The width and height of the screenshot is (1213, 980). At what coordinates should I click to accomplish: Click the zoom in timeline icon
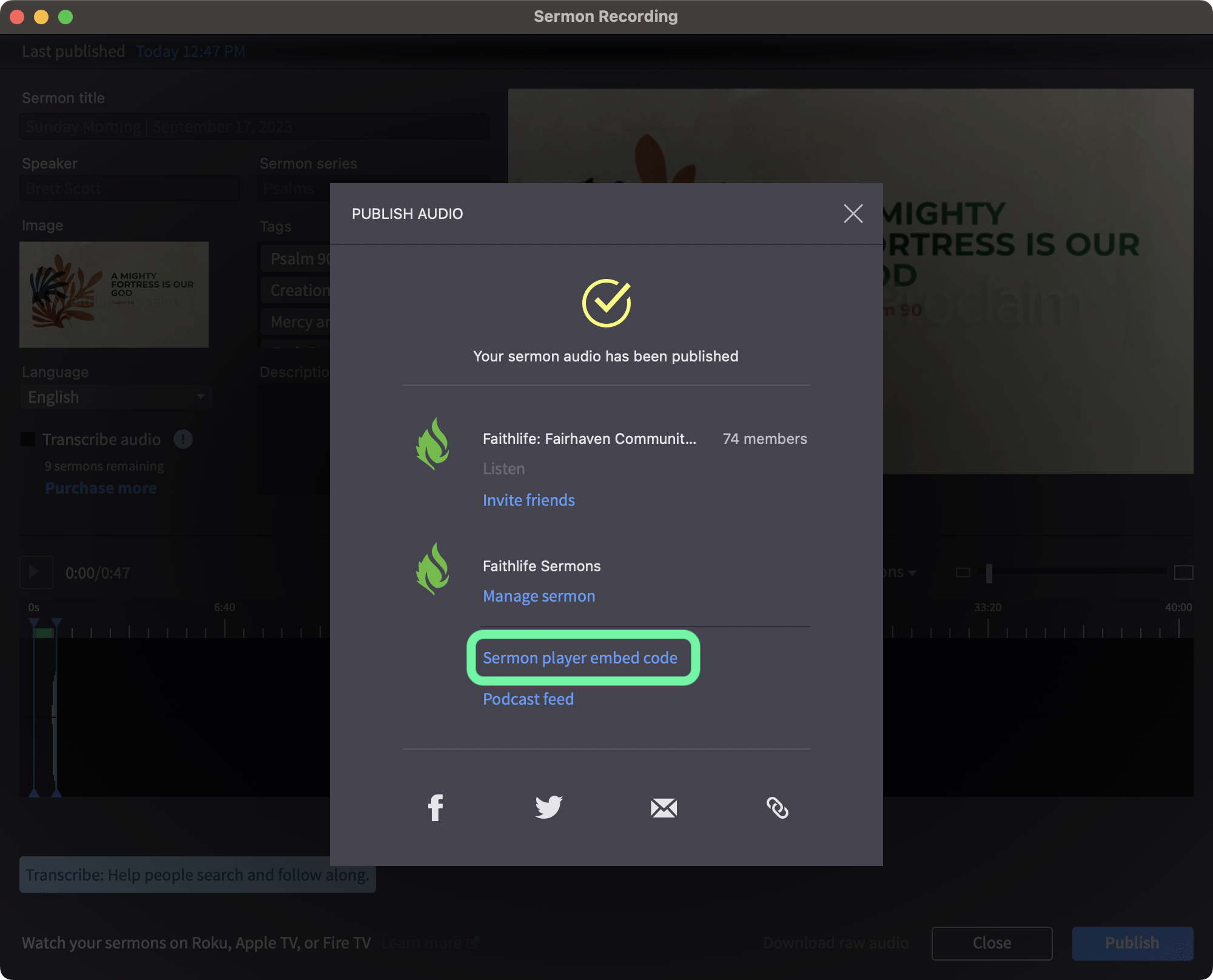click(1184, 572)
